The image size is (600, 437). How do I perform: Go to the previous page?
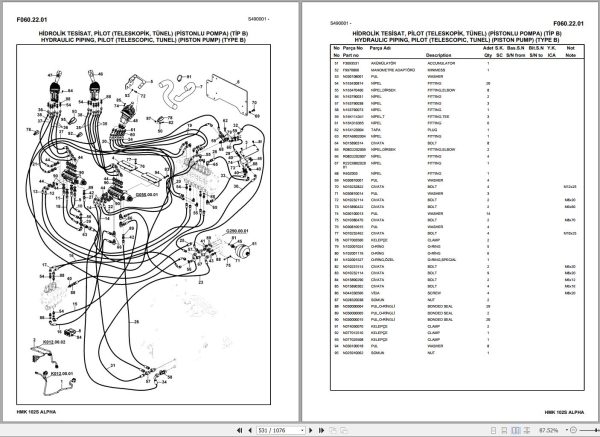250,430
